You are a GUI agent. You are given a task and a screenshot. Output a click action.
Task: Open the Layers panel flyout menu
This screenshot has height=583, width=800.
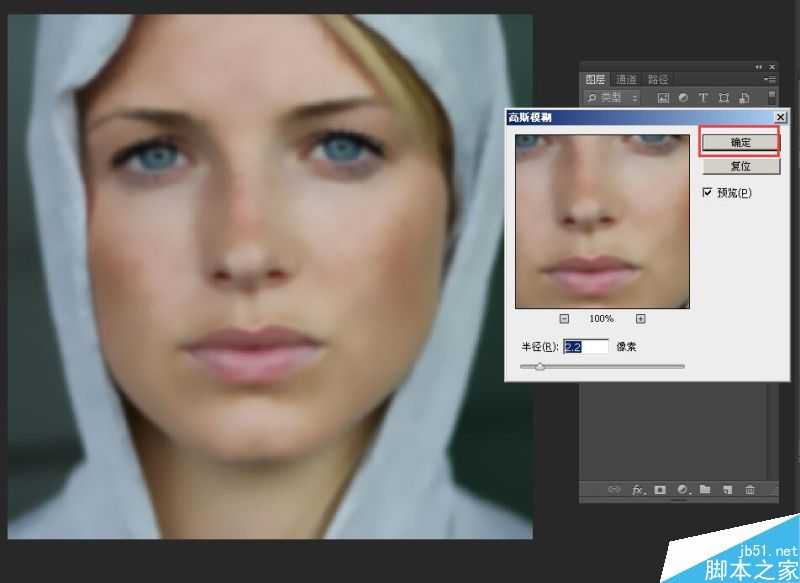tap(770, 79)
